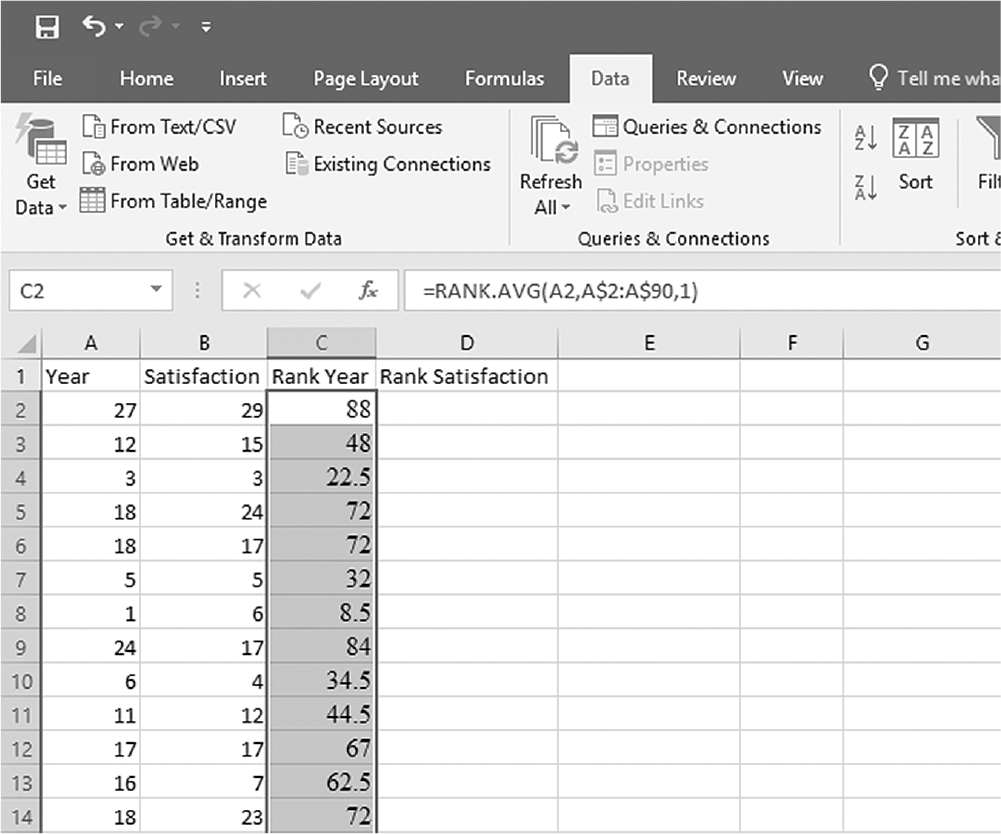Choose From Web data source
The height and width of the screenshot is (834, 1001).
[140, 164]
